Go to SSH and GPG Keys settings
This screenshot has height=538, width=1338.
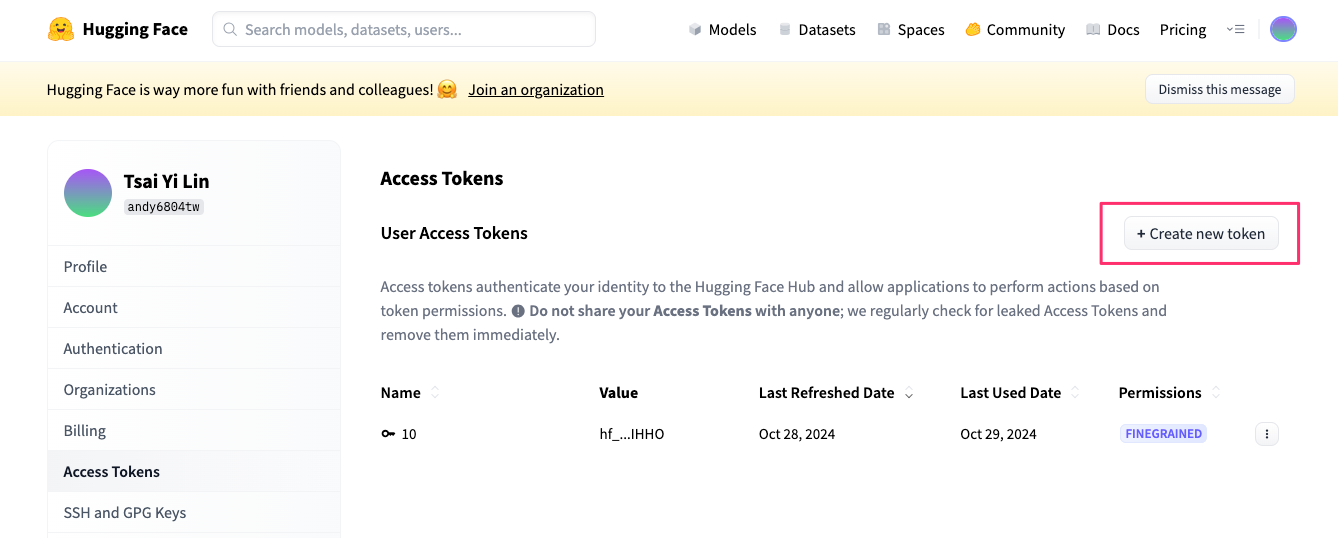click(x=125, y=513)
